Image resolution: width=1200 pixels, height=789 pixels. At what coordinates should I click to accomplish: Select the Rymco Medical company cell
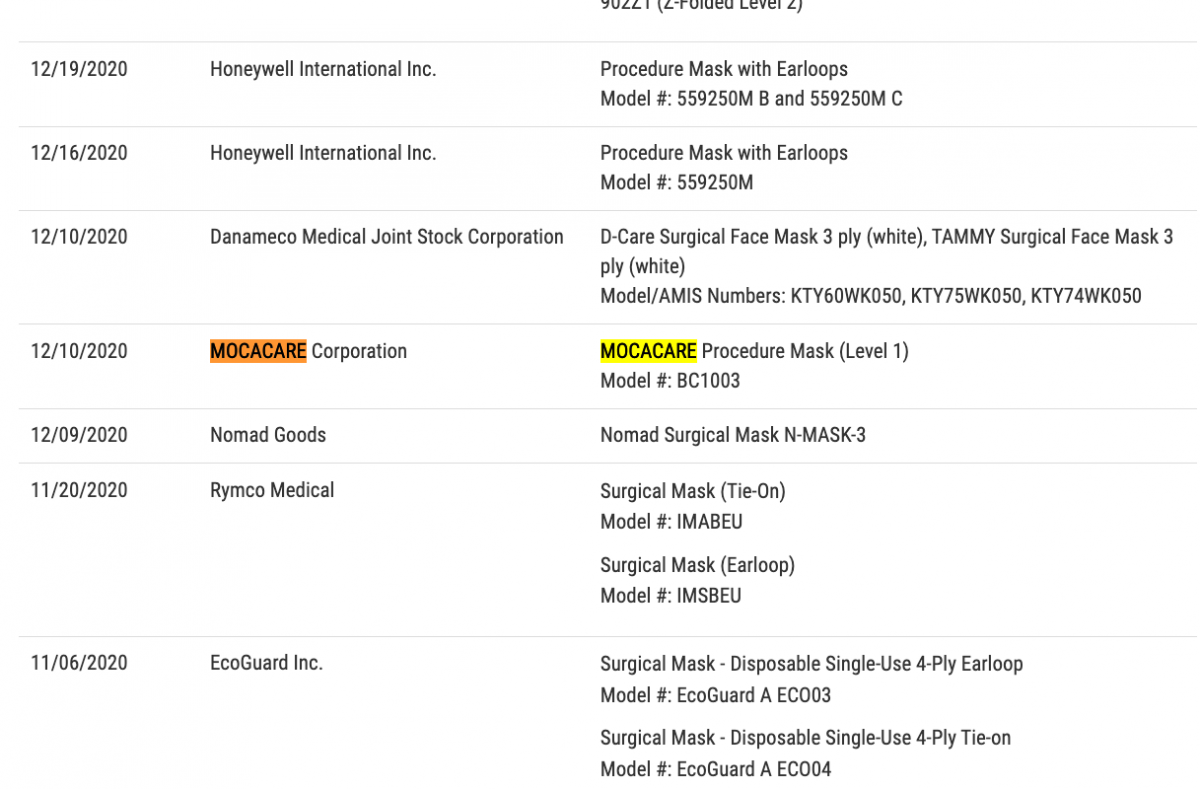[272, 490]
